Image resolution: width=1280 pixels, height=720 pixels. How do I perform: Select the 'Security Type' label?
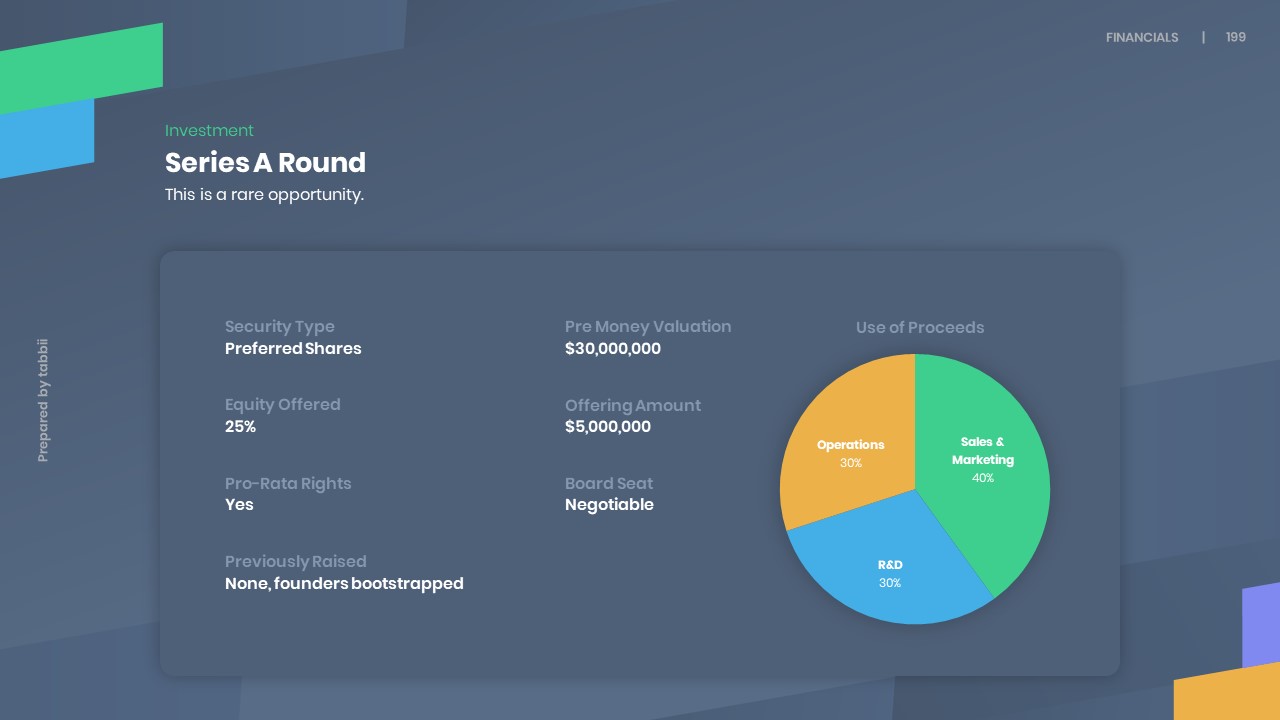tap(280, 326)
